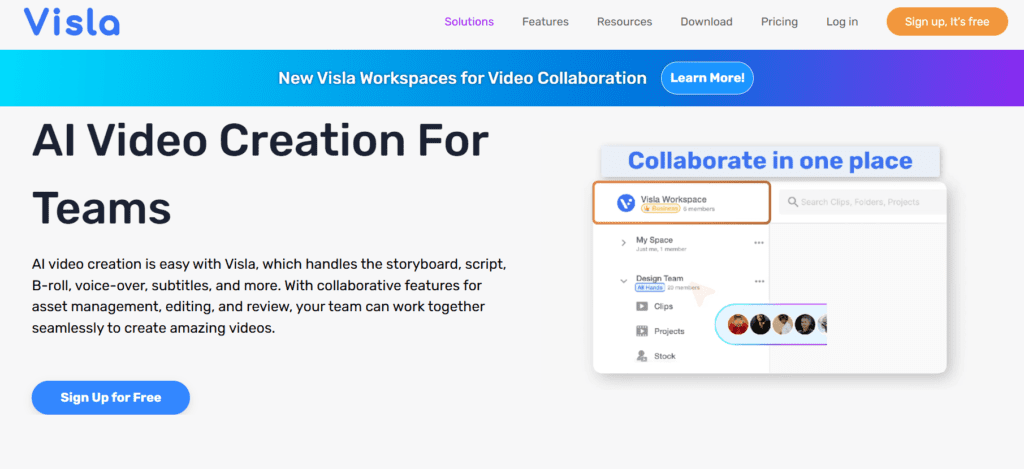1024x469 pixels.
Task: Click the blue Sign Up for Free button
Action: point(110,397)
